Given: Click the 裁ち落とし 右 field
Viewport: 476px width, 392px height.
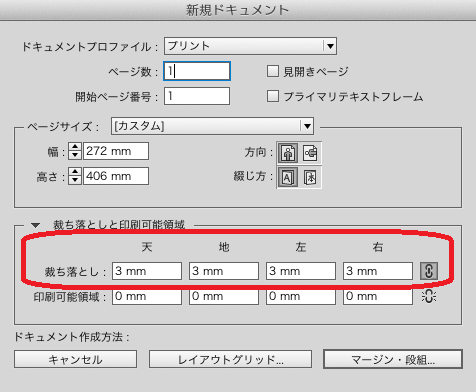Looking at the screenshot, I should (378, 271).
